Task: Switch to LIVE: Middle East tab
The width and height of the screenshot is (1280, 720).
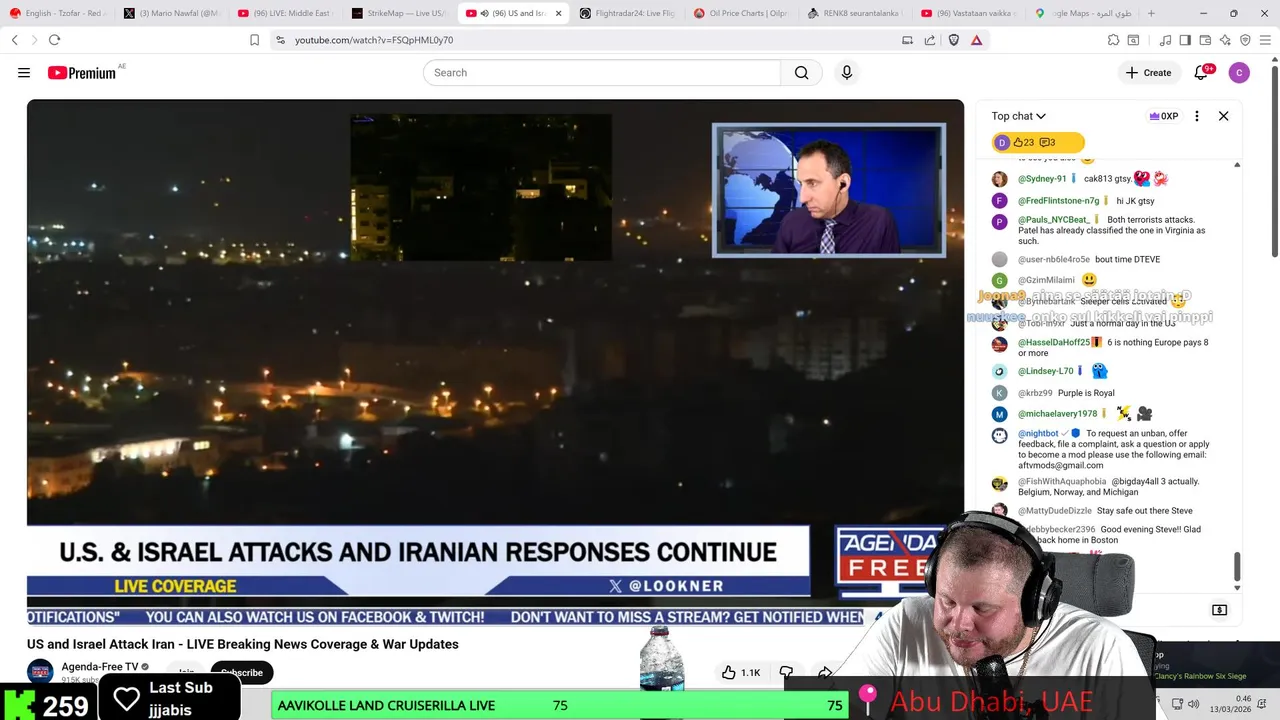Action: tap(286, 13)
